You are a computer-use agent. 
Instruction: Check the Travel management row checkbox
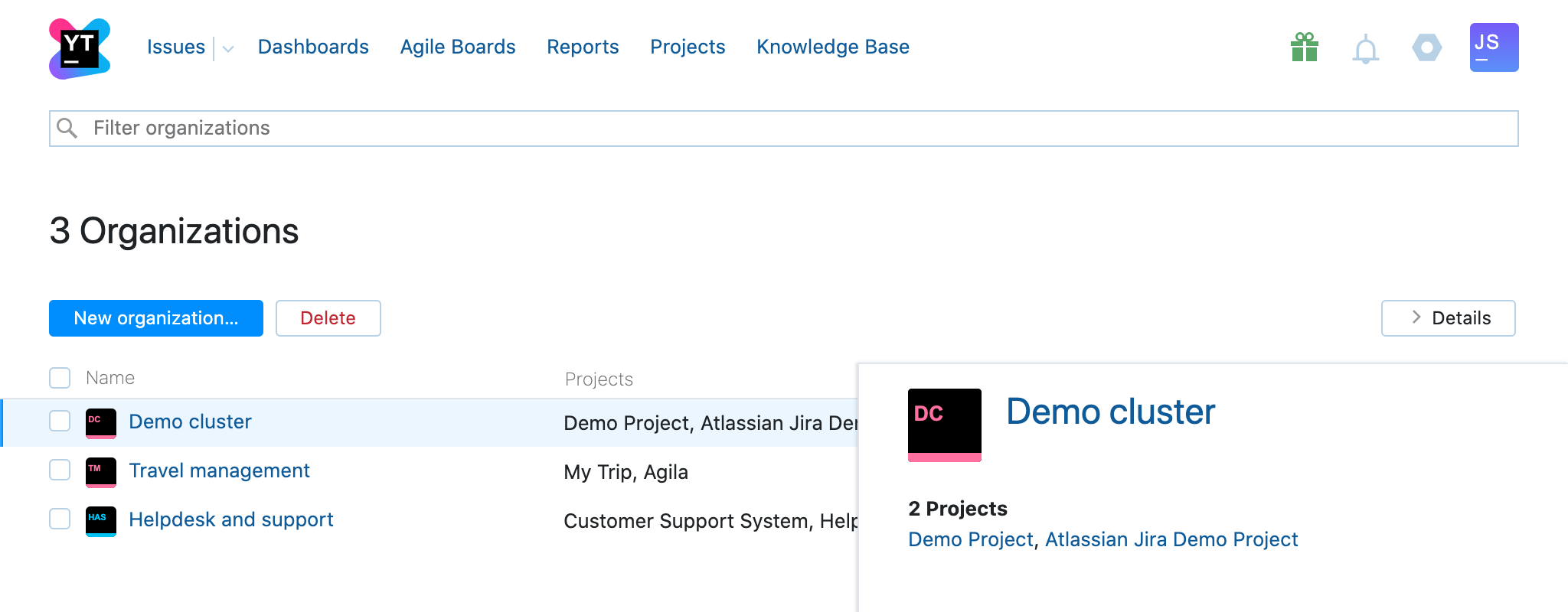pos(60,470)
